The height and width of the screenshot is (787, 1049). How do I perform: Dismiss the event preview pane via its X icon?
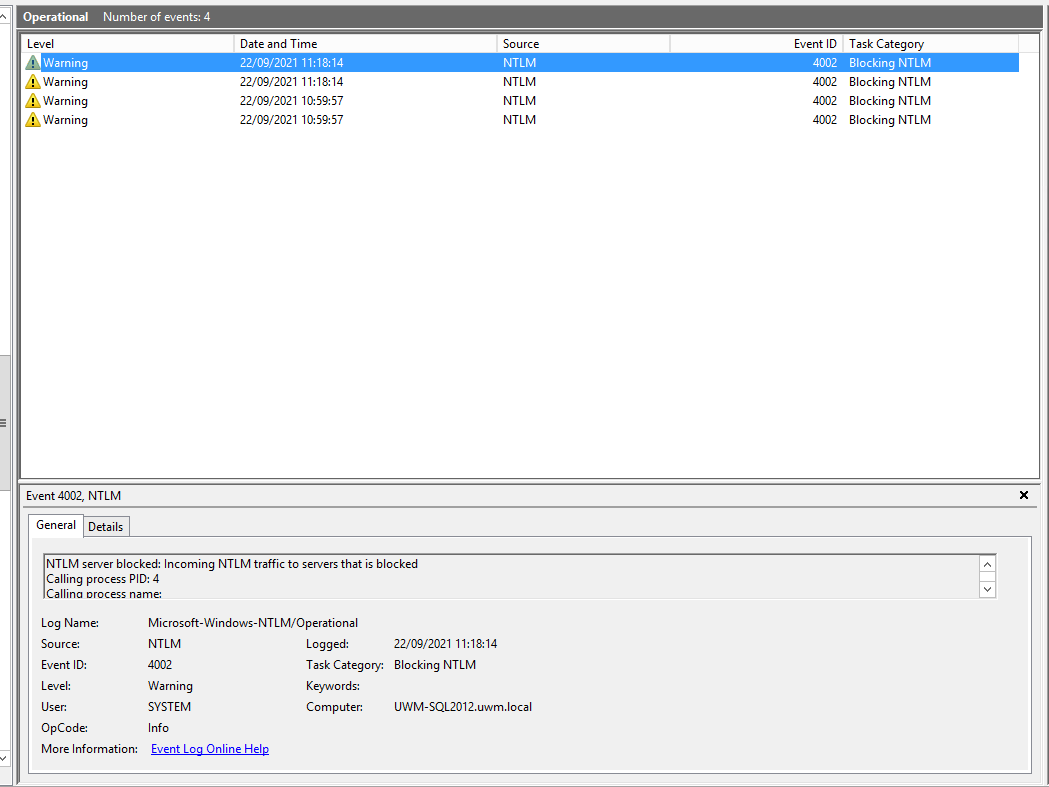(1024, 494)
